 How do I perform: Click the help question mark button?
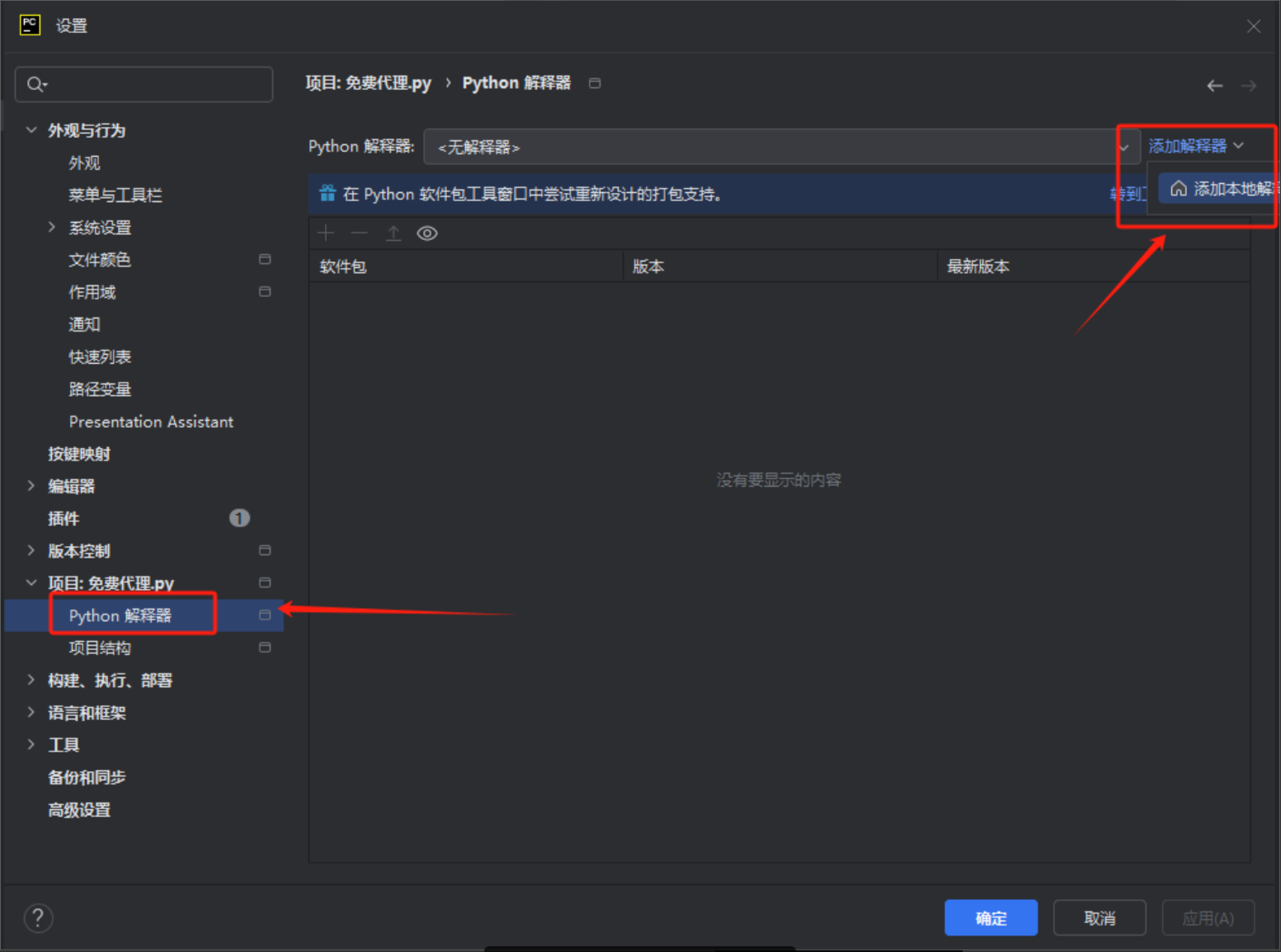(x=38, y=917)
